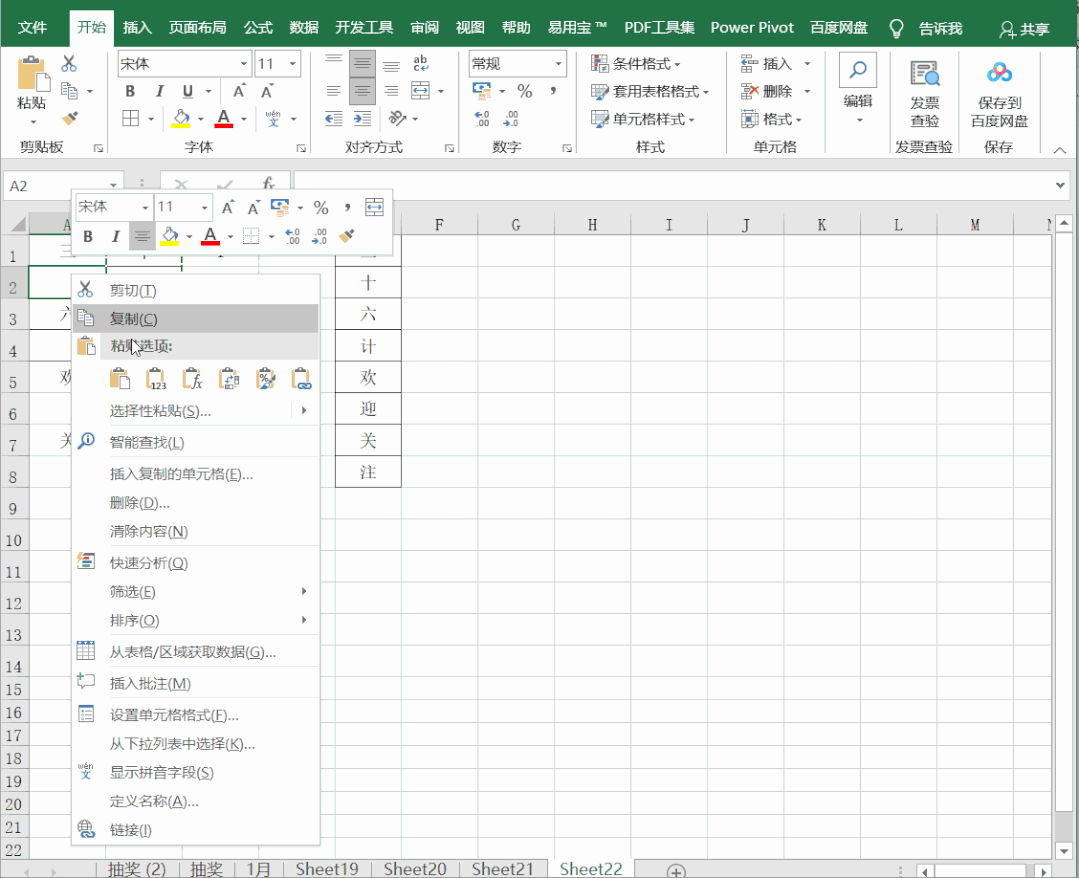Choose Copy (复制) from context menu
Image resolution: width=1079 pixels, height=878 pixels.
(196, 319)
